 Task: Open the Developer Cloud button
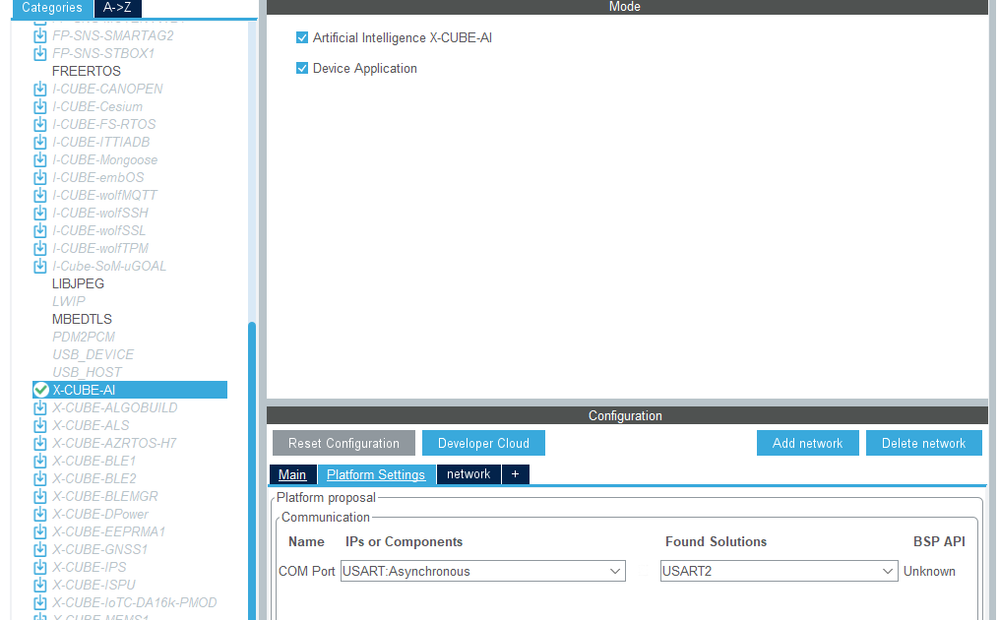(484, 443)
